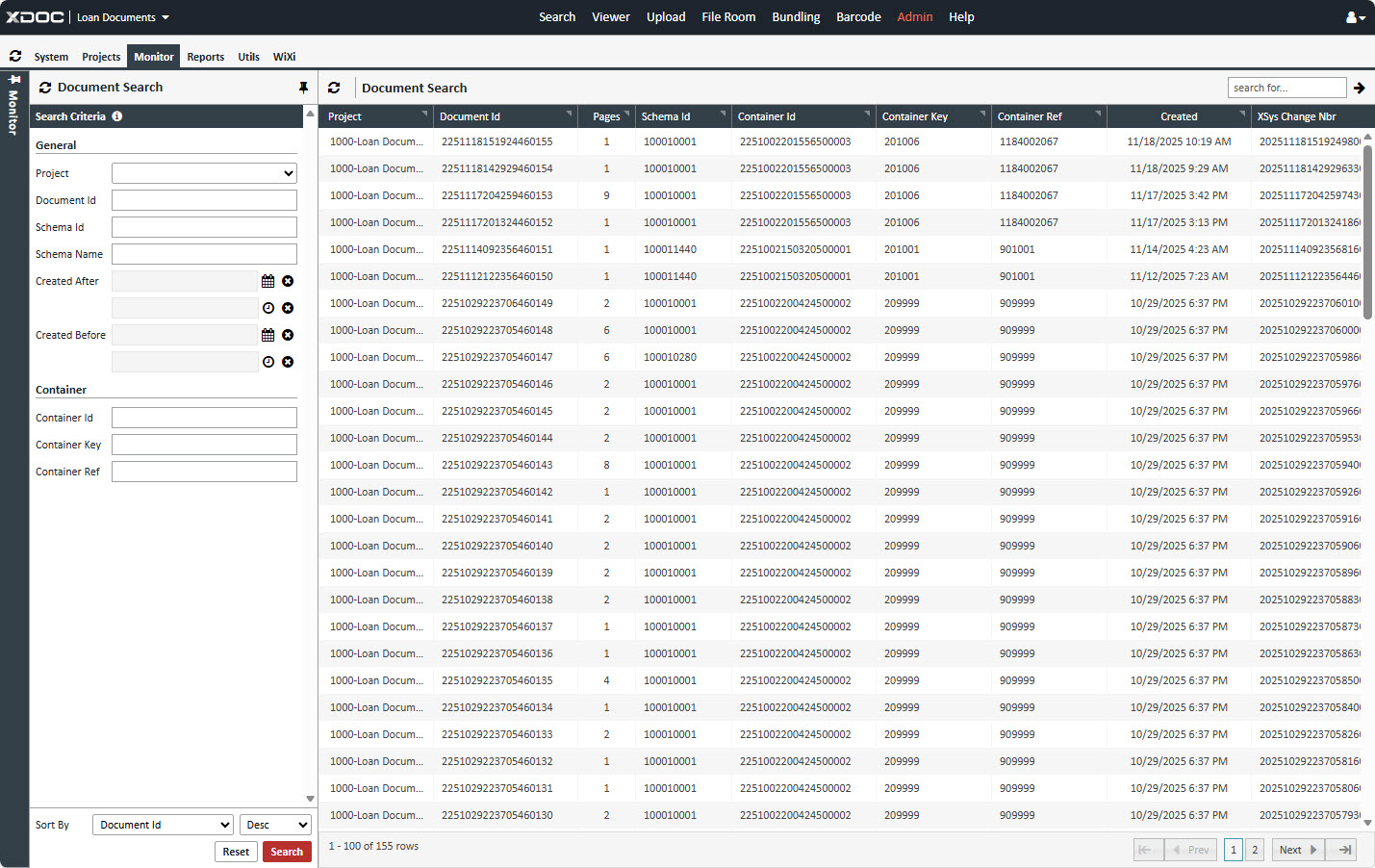Refresh the Document Search results grid

[334, 88]
